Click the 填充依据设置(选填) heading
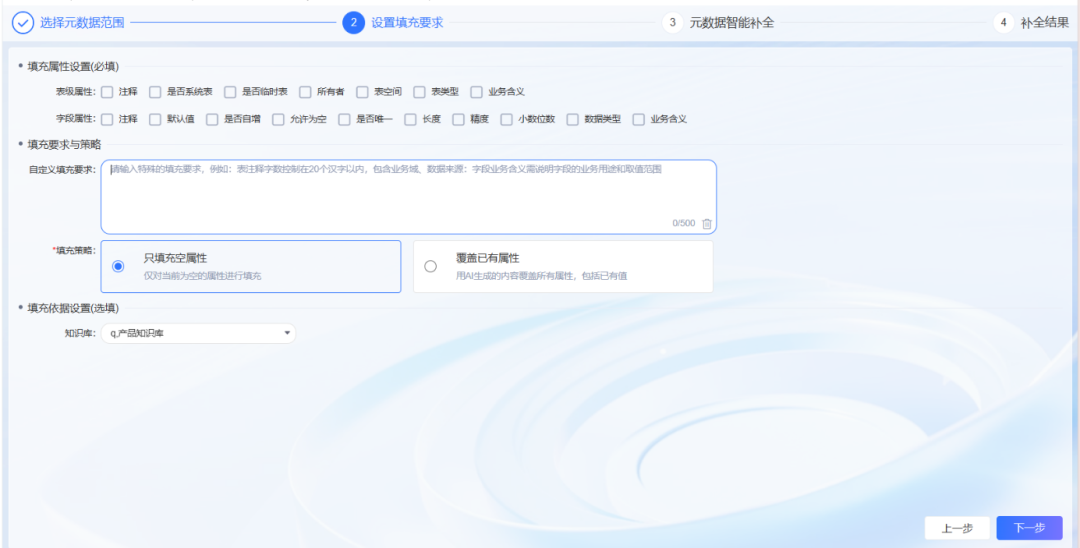 (x=73, y=308)
